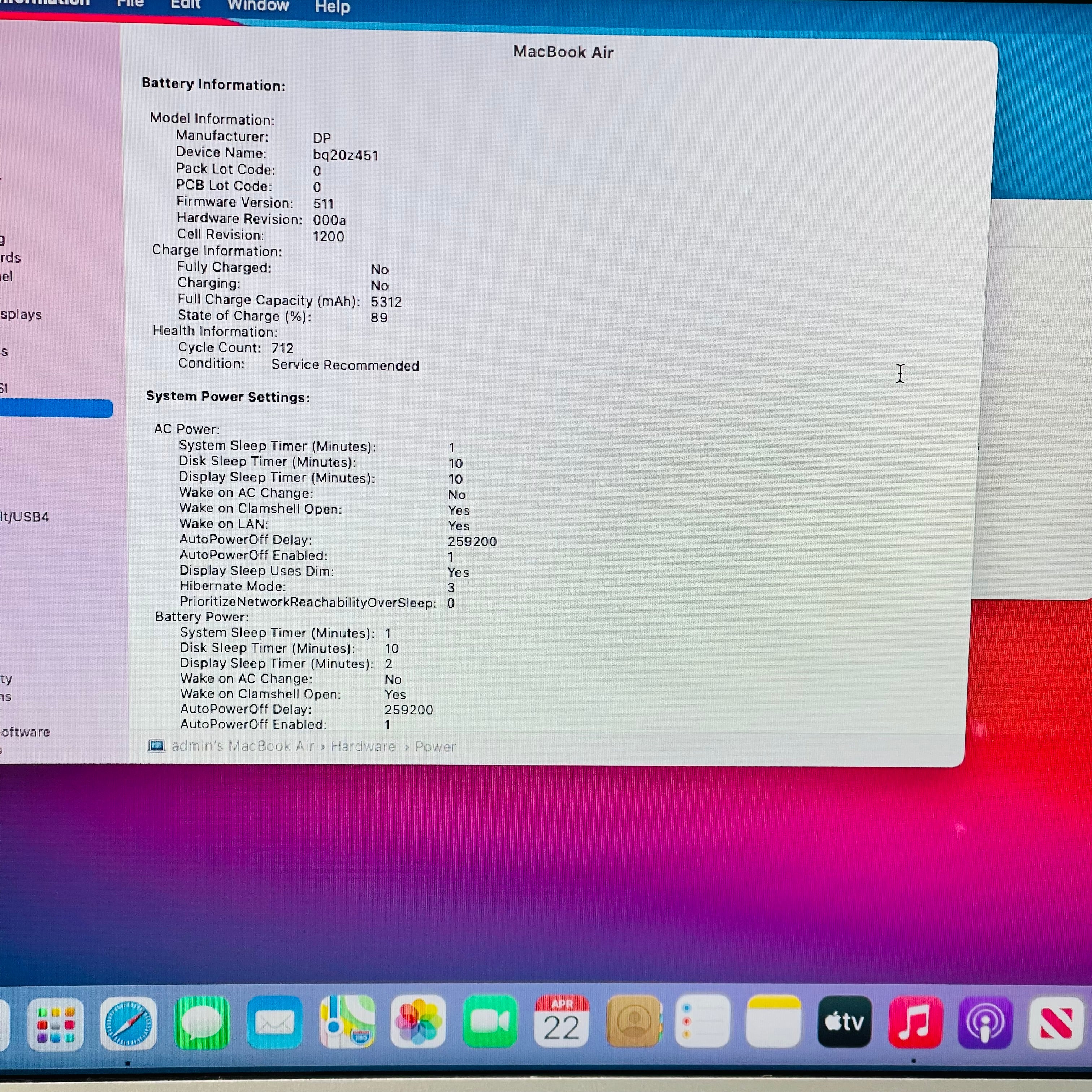
Task: Click the computer icon in the path bar
Action: pyautogui.click(x=157, y=746)
